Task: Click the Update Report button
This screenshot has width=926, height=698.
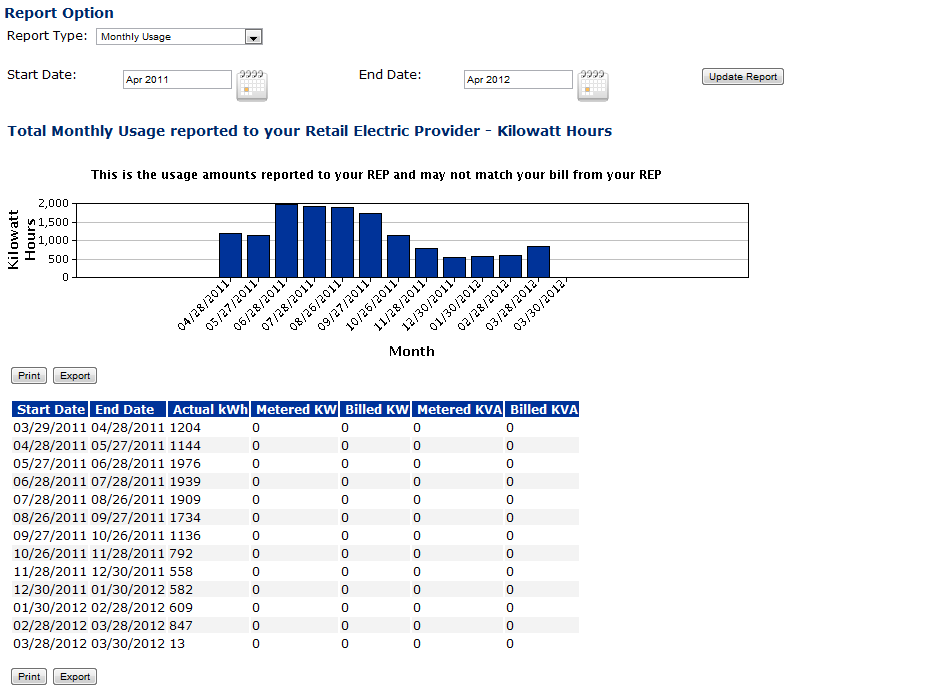Action: point(742,77)
